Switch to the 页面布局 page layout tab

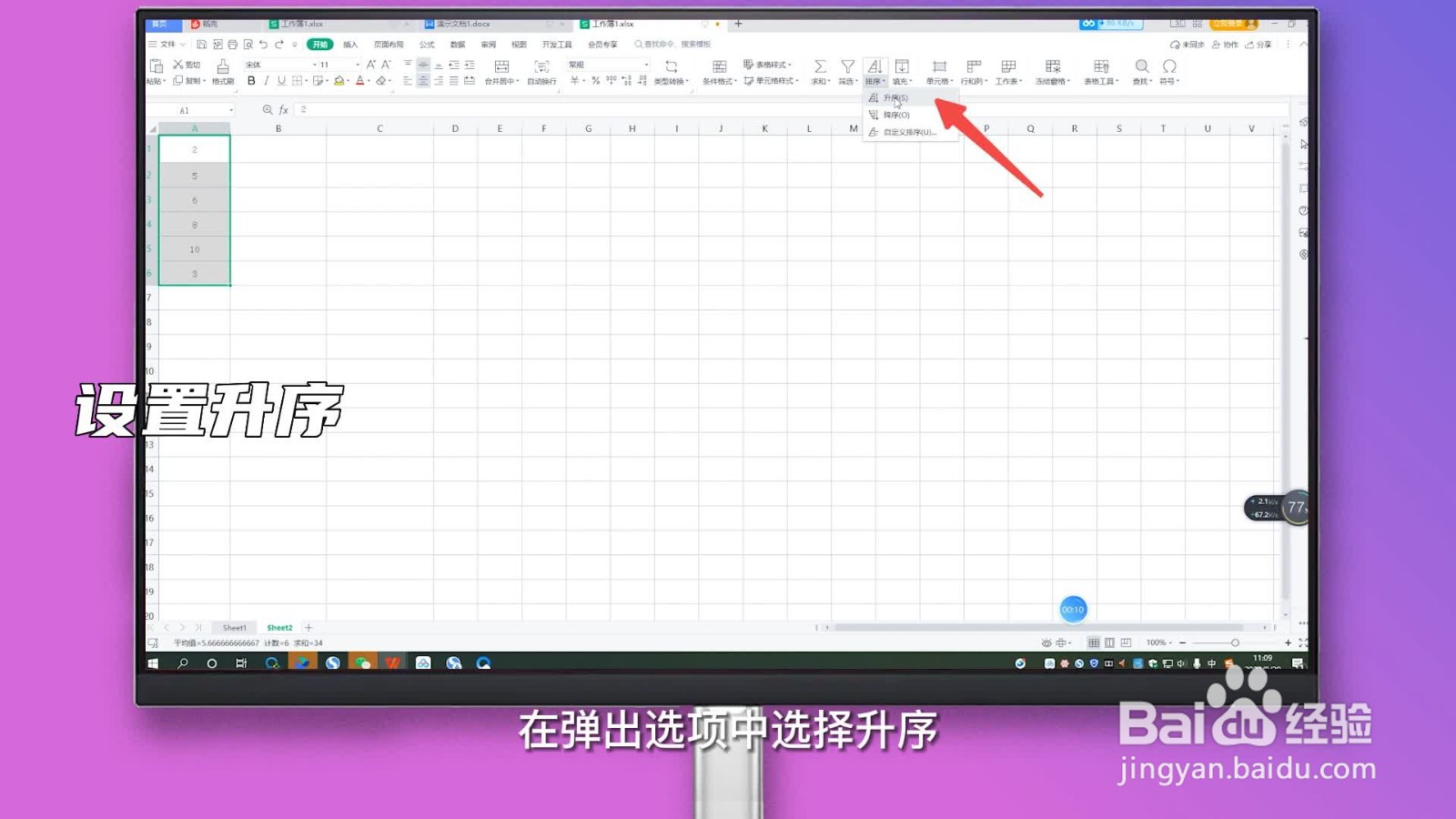[389, 44]
